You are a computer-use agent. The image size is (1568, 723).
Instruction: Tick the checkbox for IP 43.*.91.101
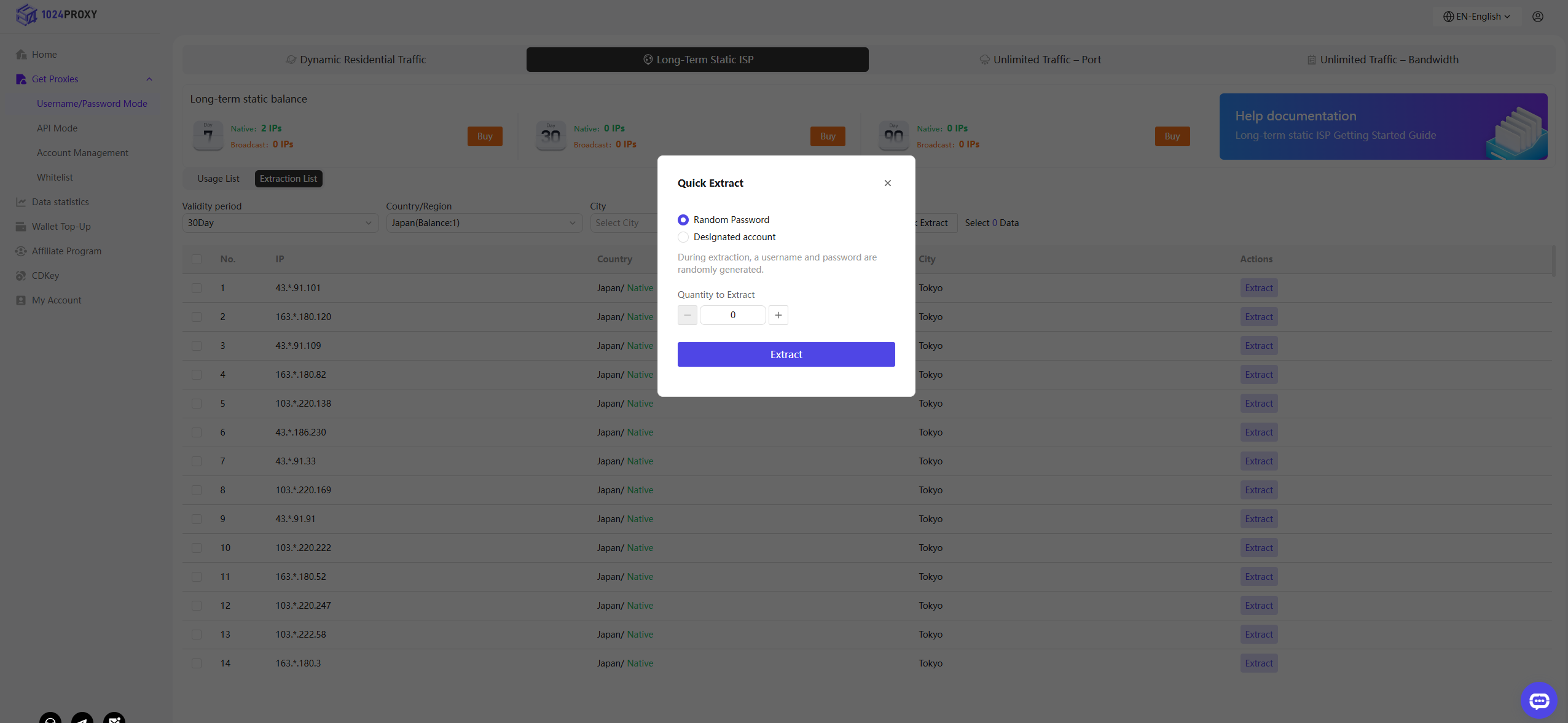click(197, 288)
